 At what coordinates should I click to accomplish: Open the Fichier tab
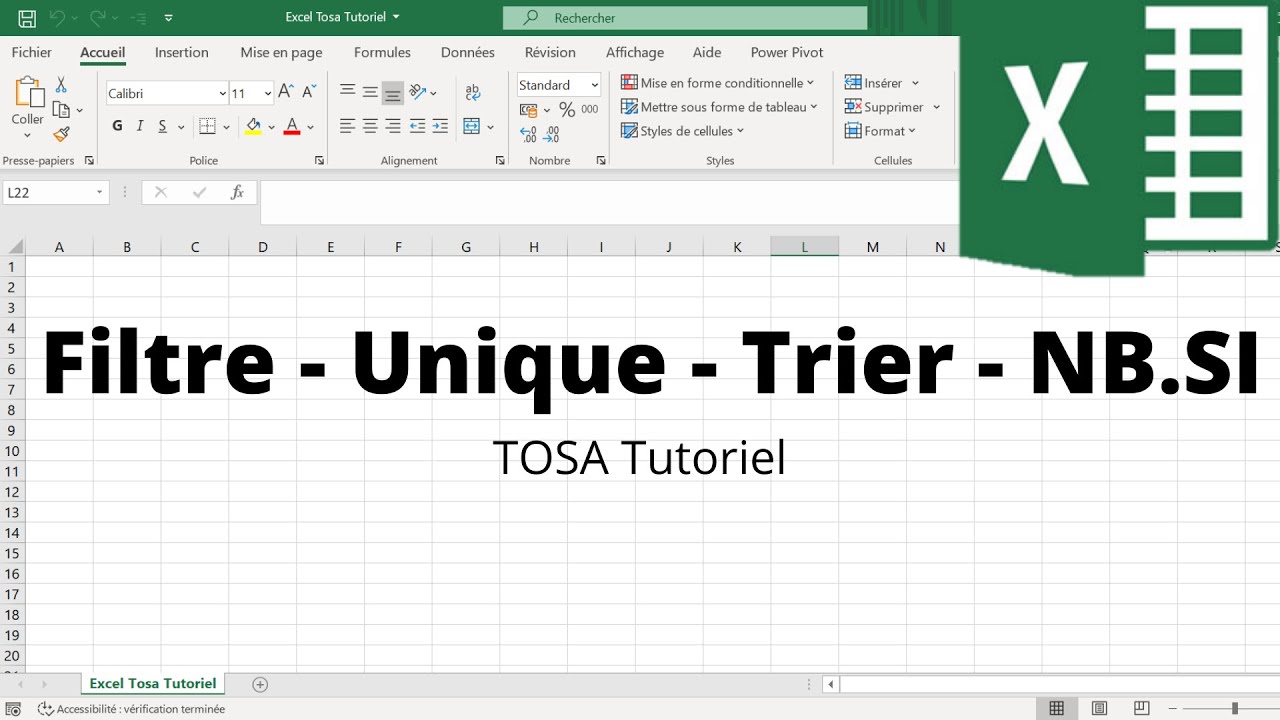point(32,52)
